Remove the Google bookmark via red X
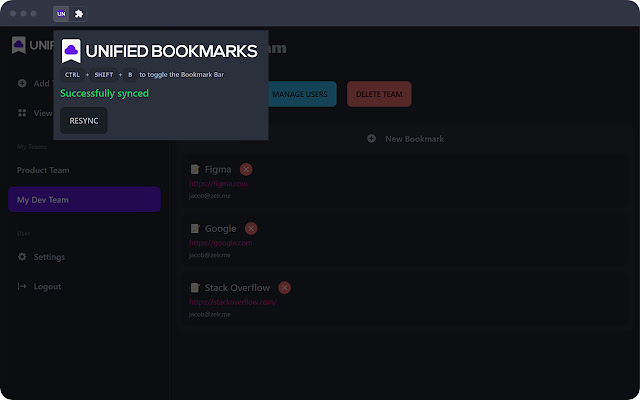Viewport: 640px width, 400px height. click(x=251, y=229)
